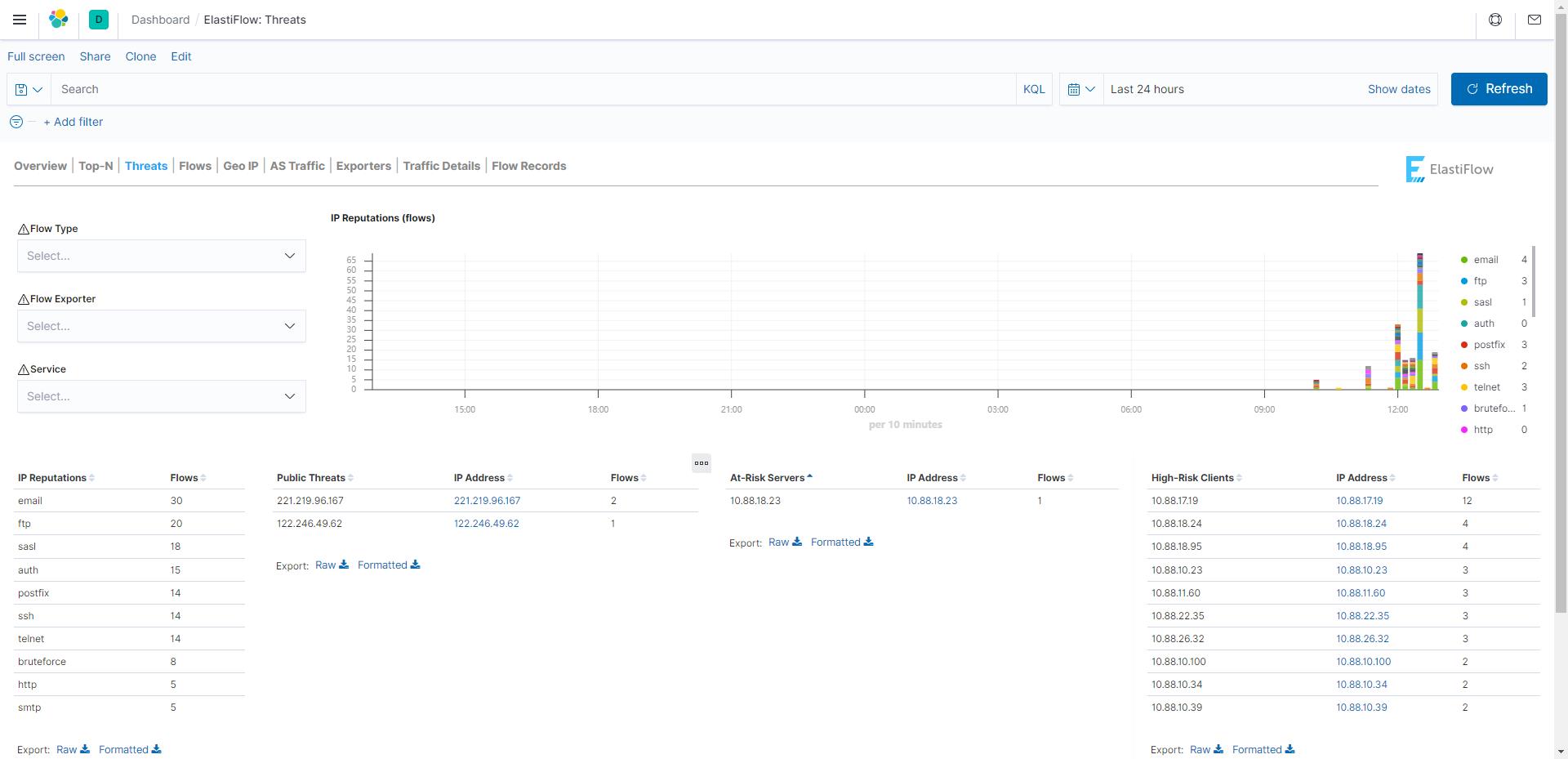Click the Refresh button

[1499, 89]
